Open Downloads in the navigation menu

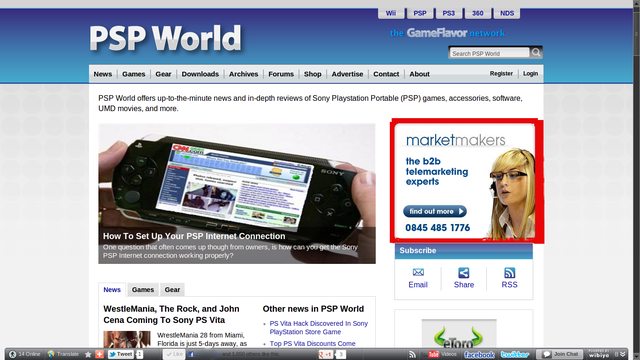point(200,74)
